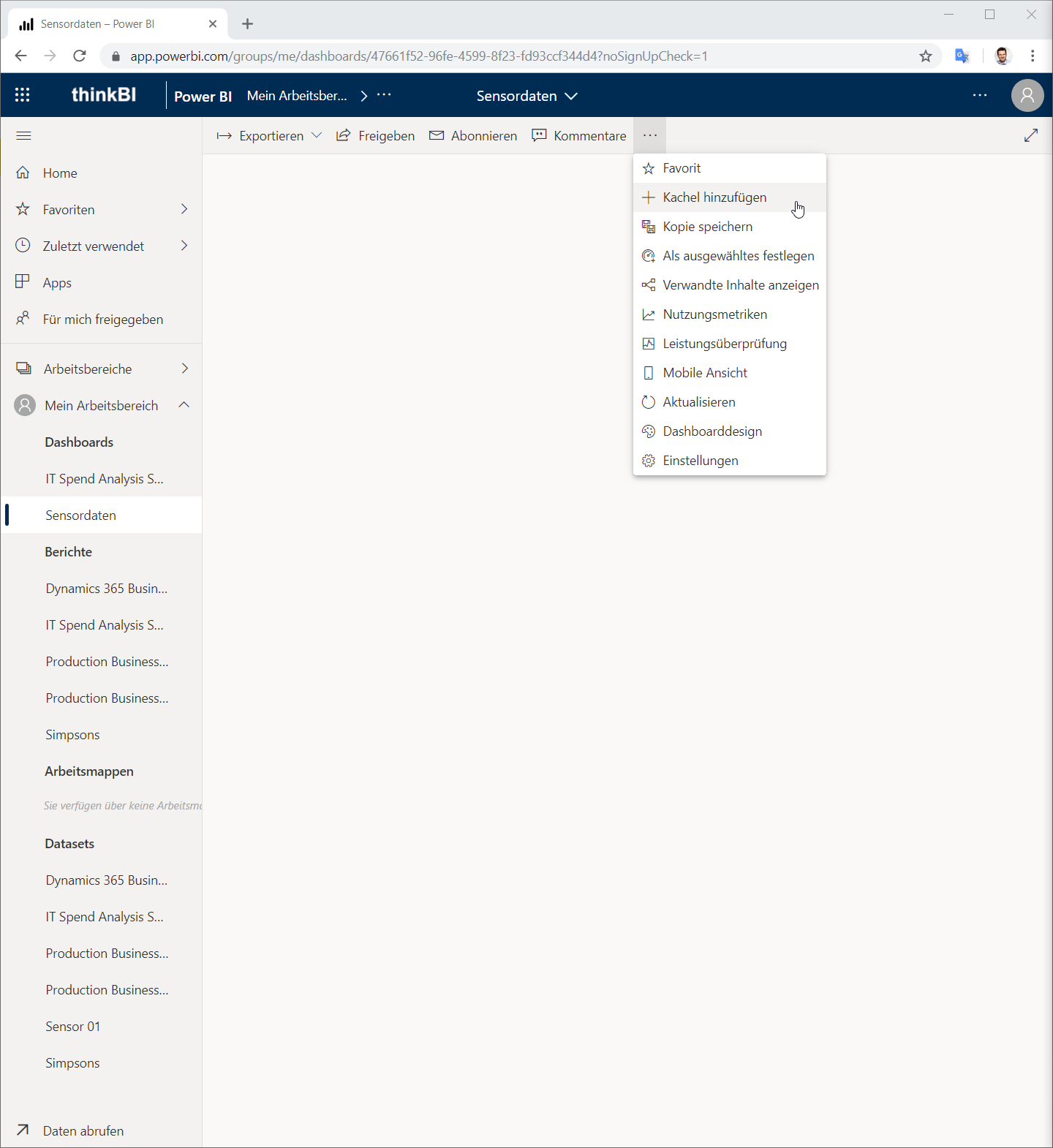Open a new browser tab with plus
This screenshot has height=1148, width=1053.
247,24
